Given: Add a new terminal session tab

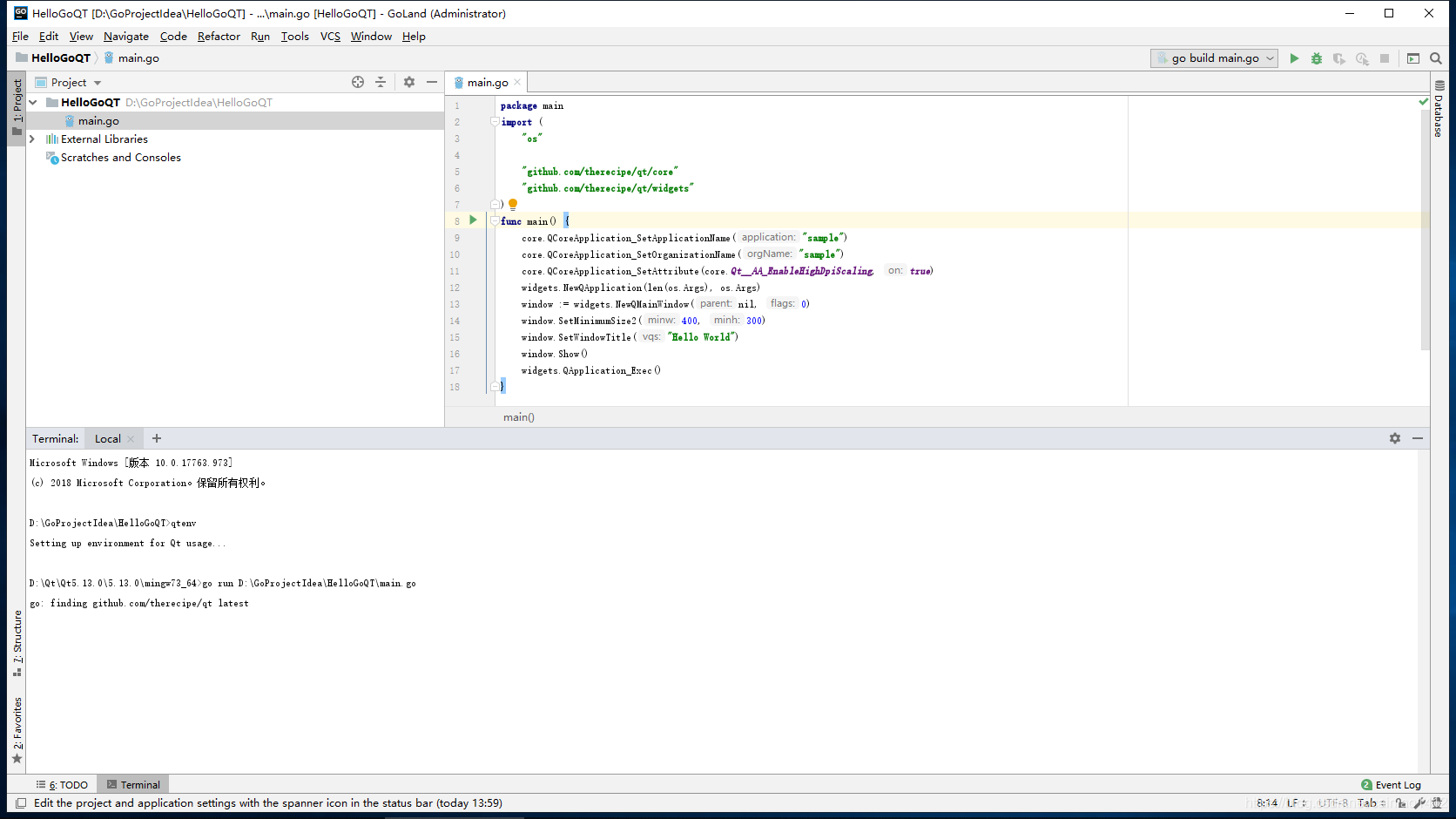Looking at the screenshot, I should pyautogui.click(x=157, y=438).
